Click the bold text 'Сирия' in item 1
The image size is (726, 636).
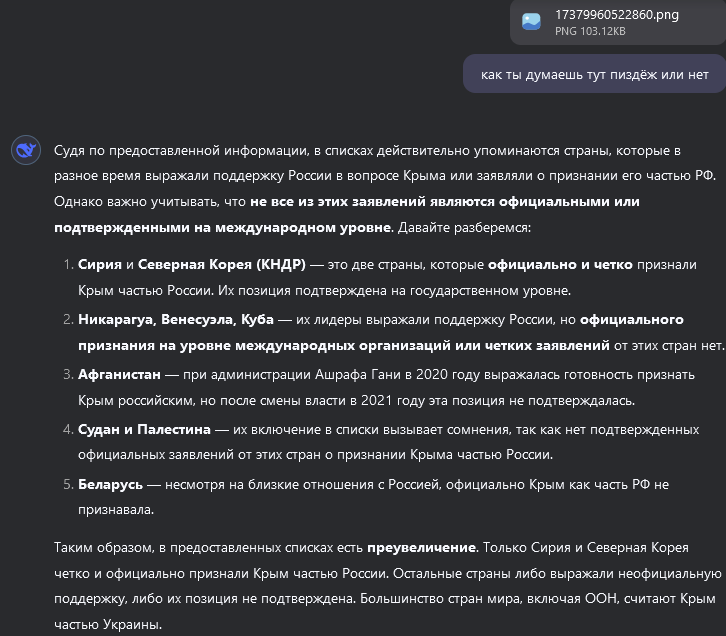[x=100, y=264]
